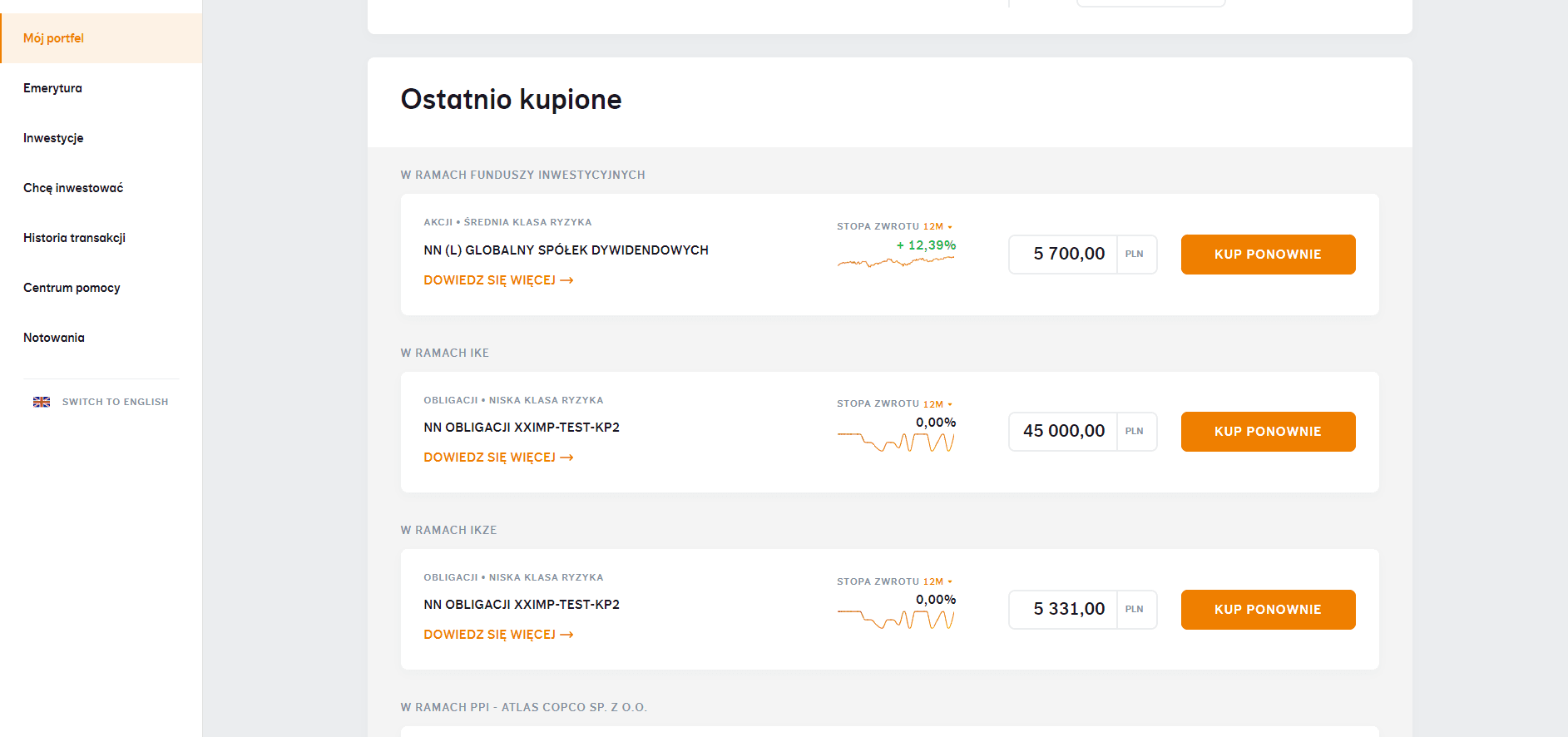Click the return chart for NN (L) Globalny fund
Image resolution: width=1568 pixels, height=737 pixels.
point(895,262)
